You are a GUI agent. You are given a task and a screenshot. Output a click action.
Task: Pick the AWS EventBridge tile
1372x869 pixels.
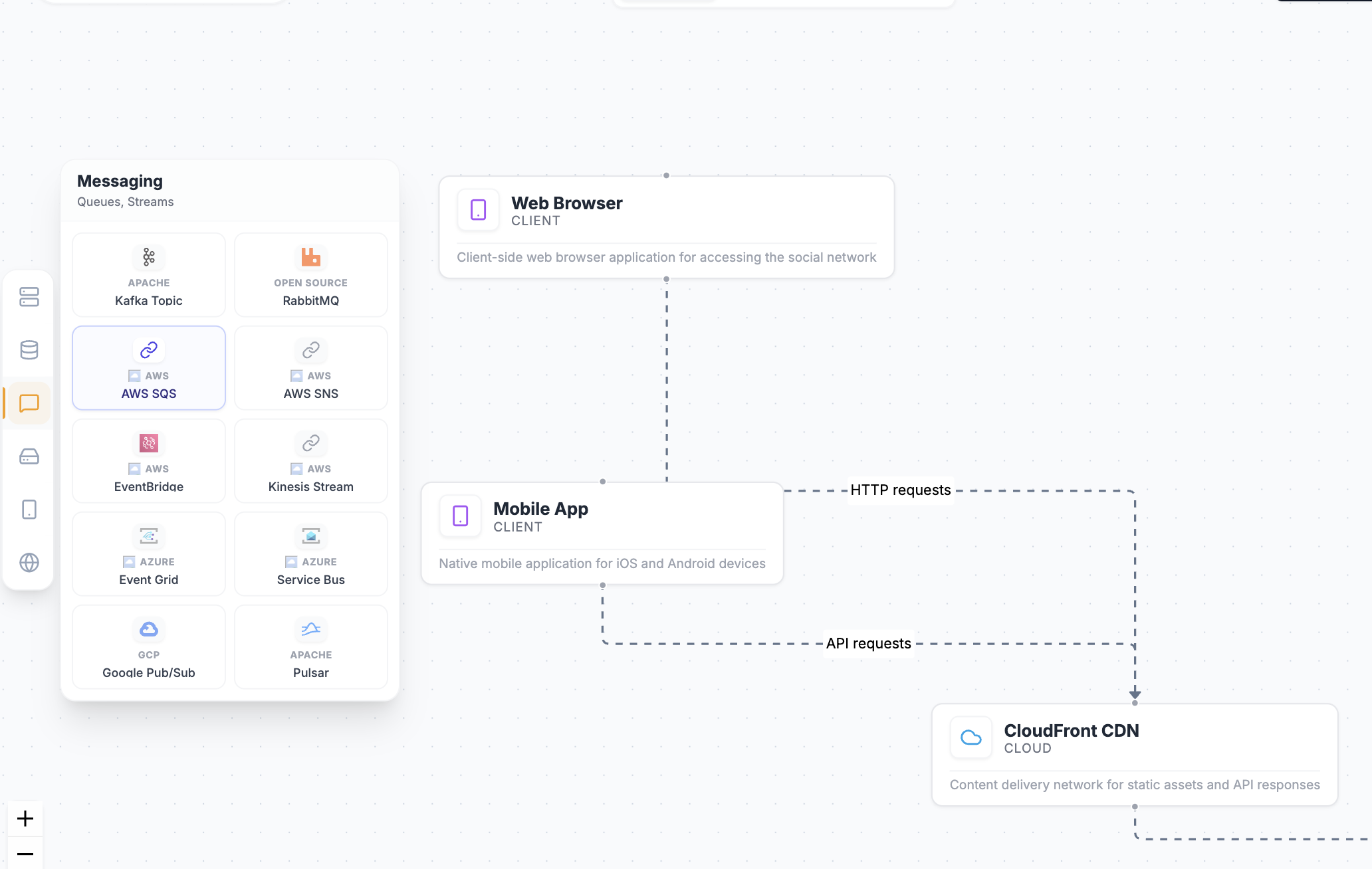point(149,461)
